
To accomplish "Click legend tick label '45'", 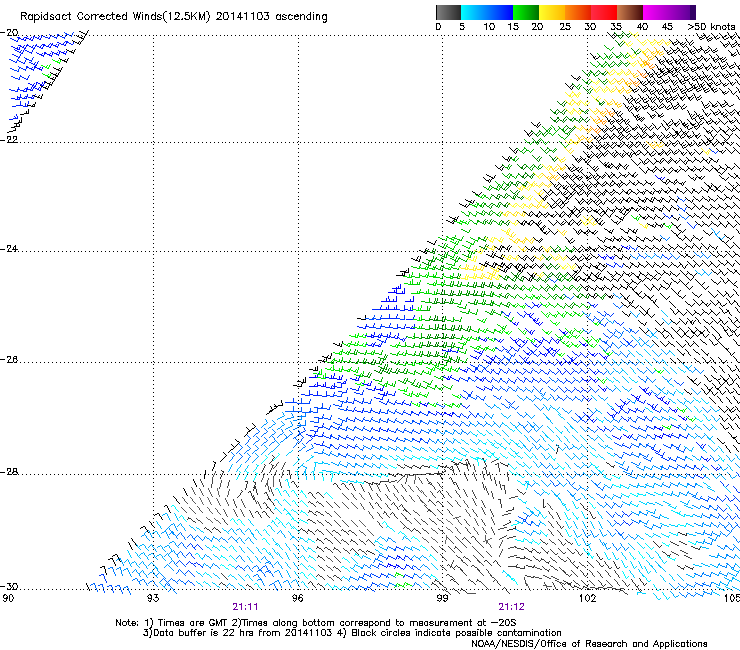I will [667, 27].
